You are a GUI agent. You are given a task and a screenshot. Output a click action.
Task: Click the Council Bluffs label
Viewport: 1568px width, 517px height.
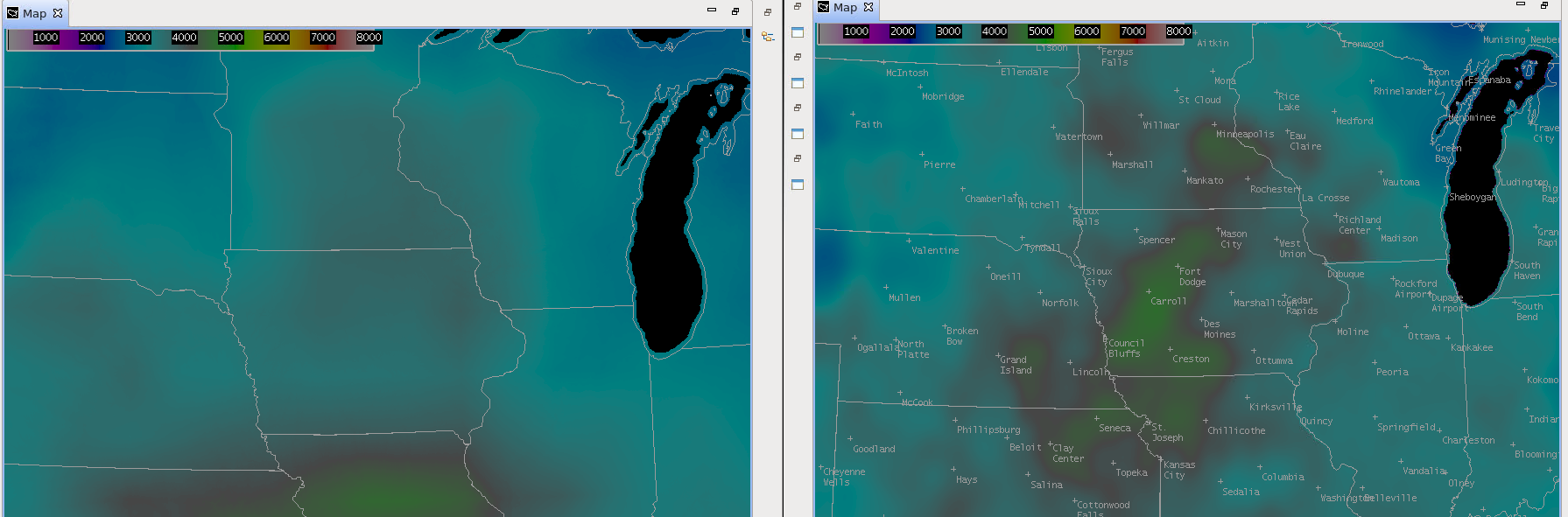[1126, 348]
